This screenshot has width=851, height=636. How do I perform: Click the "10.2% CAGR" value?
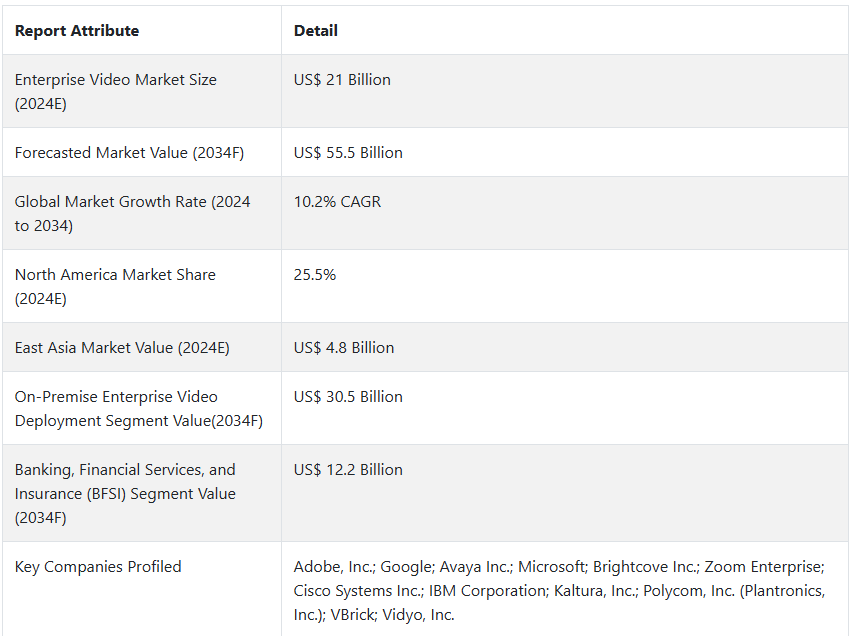coord(337,202)
